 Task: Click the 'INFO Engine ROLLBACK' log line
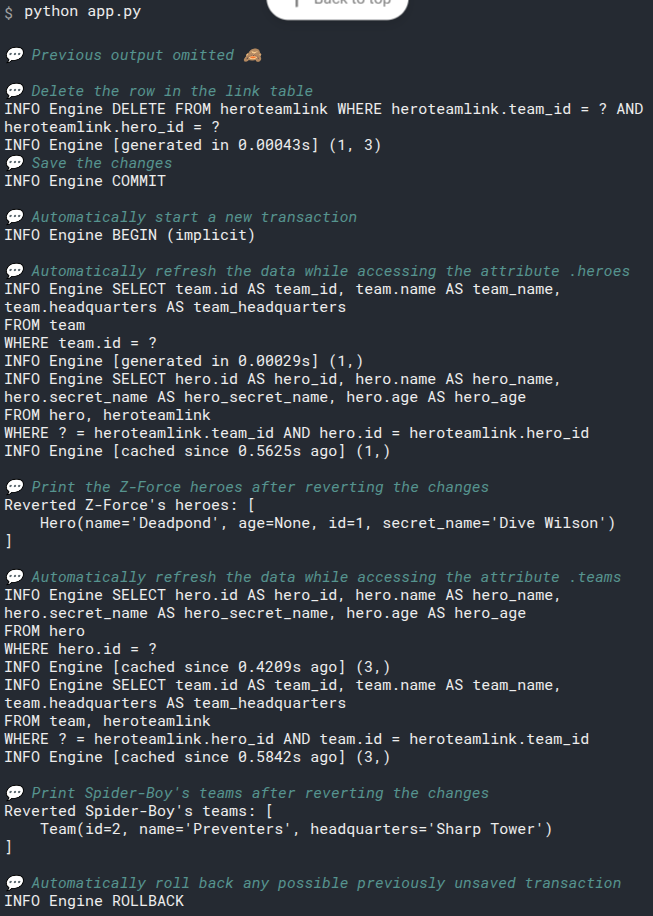[94, 901]
